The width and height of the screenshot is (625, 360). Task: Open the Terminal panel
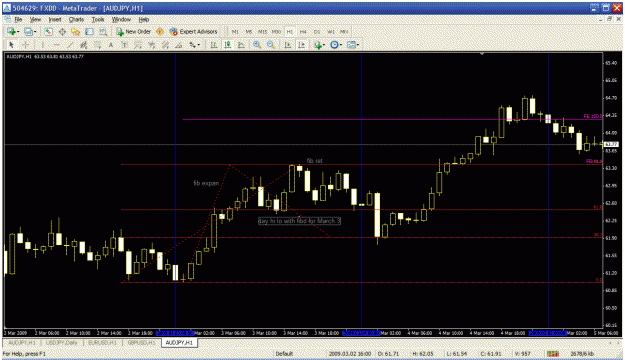(x=89, y=31)
